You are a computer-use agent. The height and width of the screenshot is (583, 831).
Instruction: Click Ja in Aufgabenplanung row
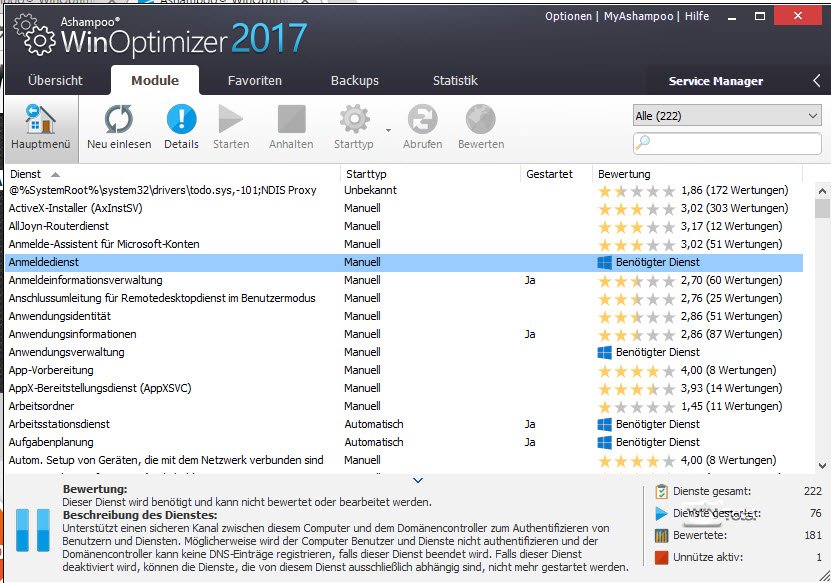(530, 443)
